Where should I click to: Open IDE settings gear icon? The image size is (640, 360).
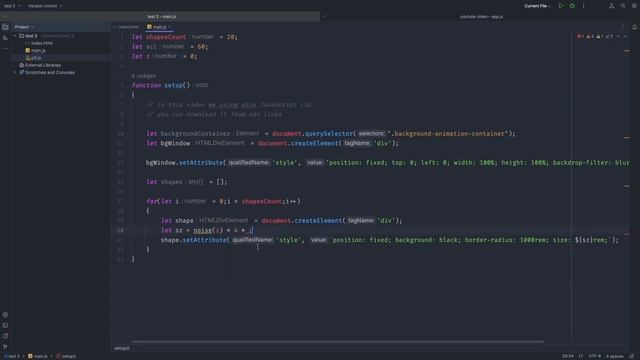point(634,6)
